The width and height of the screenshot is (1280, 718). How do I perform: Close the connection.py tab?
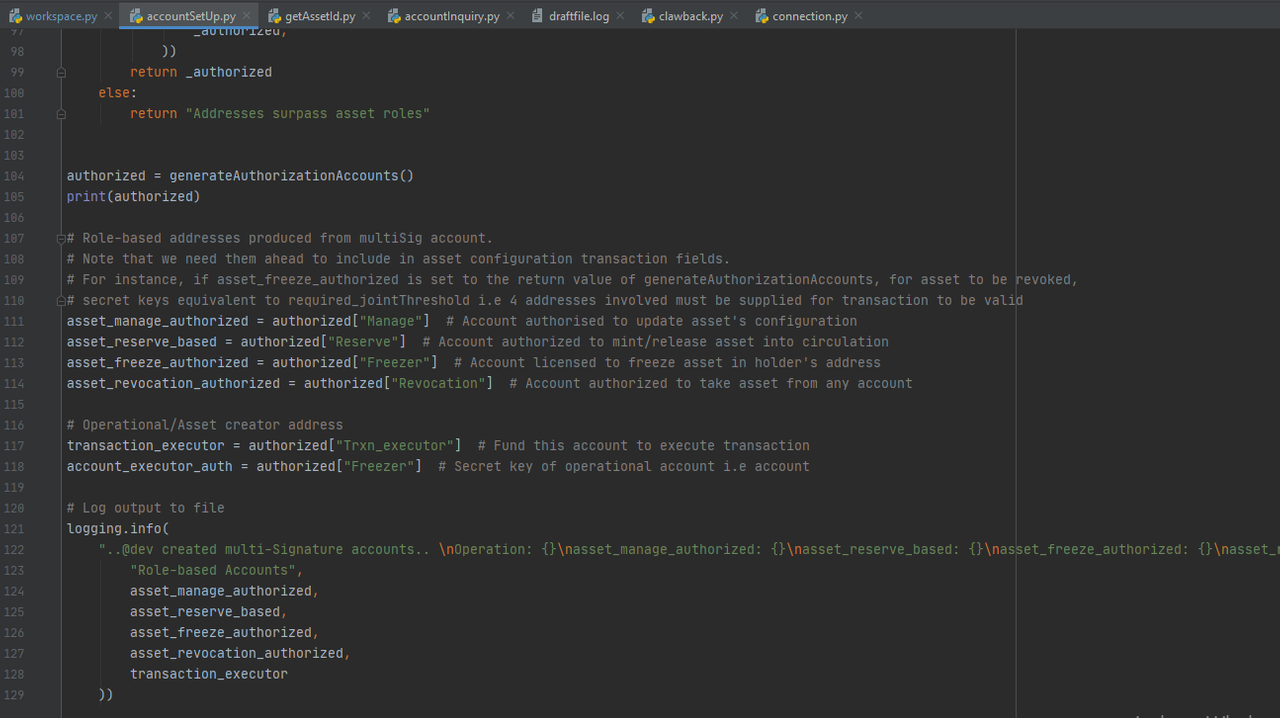point(858,16)
